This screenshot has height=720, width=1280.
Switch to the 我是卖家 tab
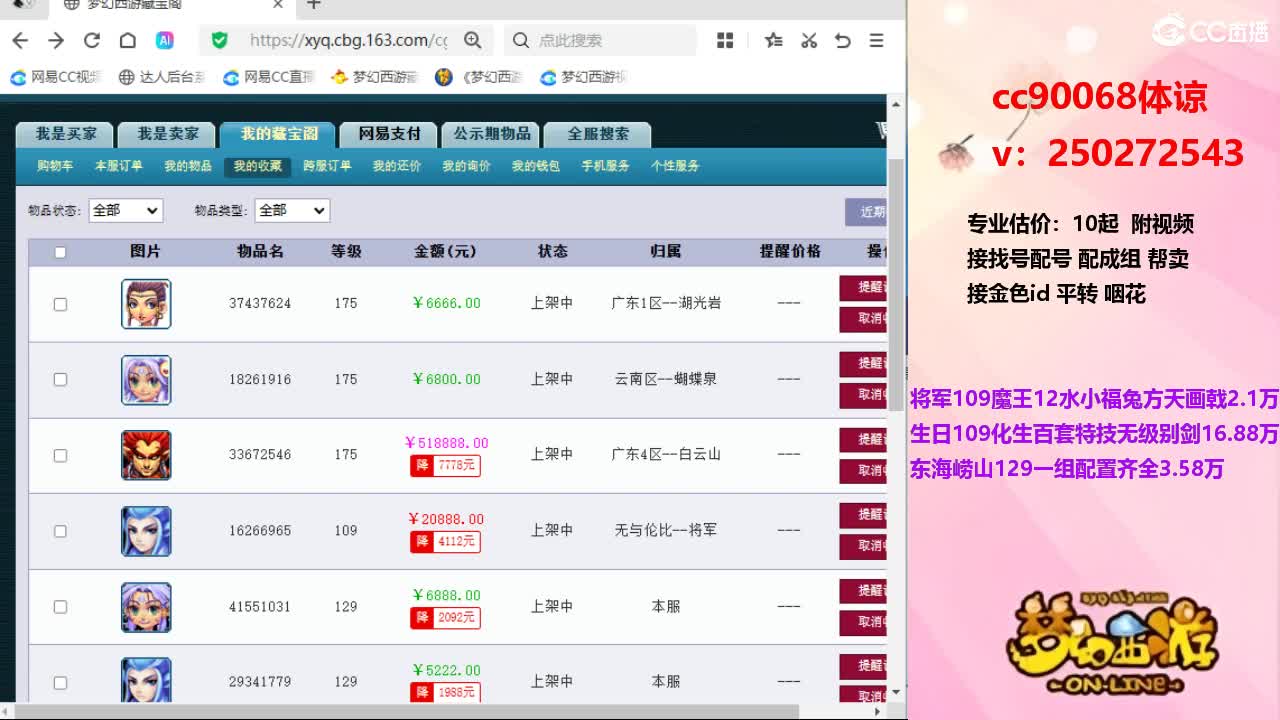click(x=168, y=134)
